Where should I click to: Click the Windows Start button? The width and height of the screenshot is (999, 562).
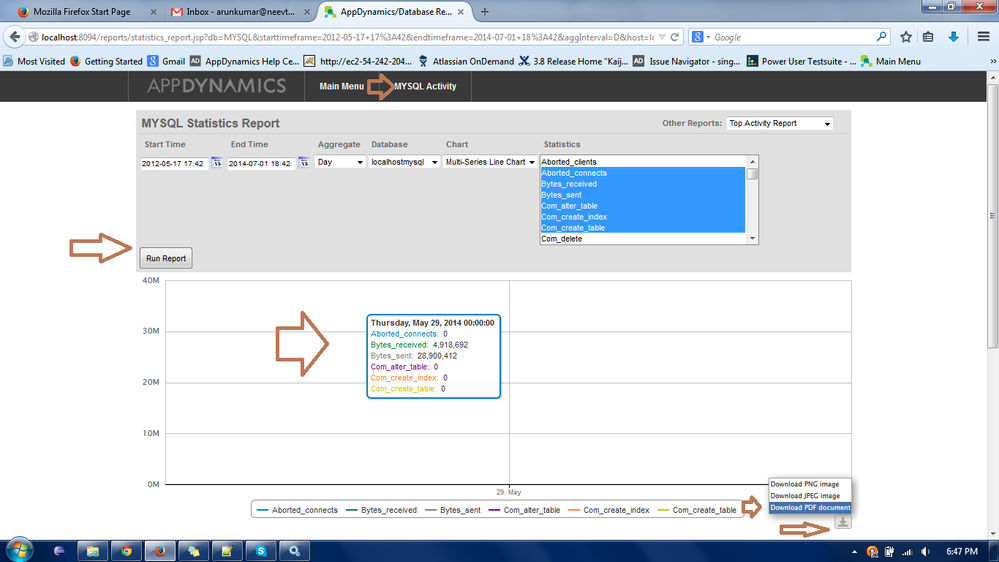pos(19,549)
